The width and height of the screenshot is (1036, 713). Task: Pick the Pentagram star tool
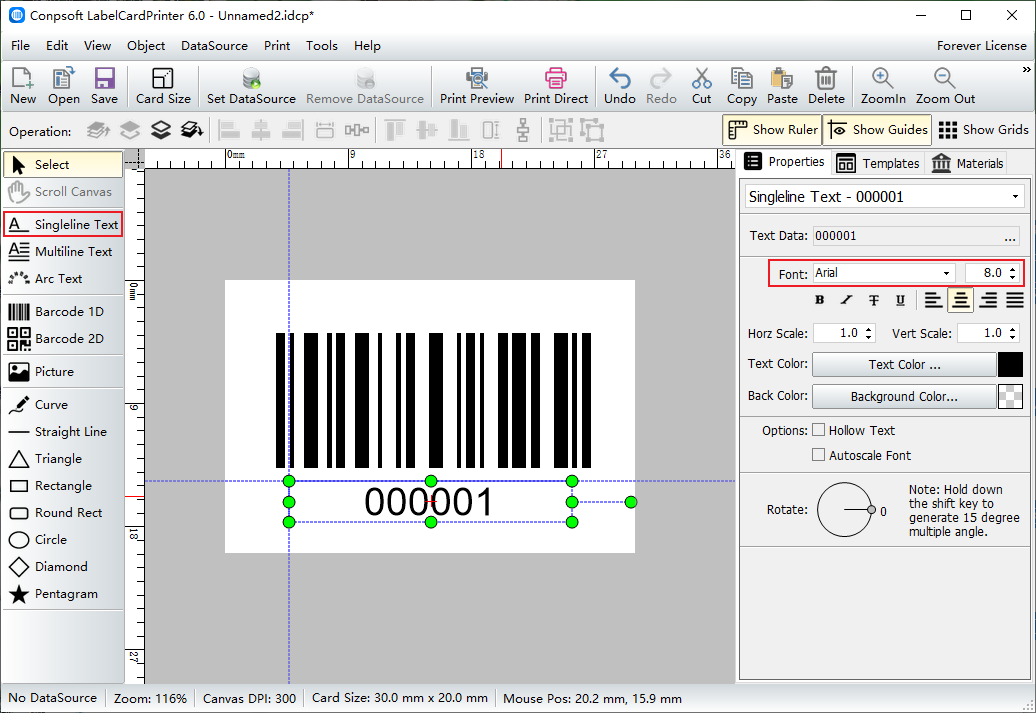pyautogui.click(x=63, y=594)
